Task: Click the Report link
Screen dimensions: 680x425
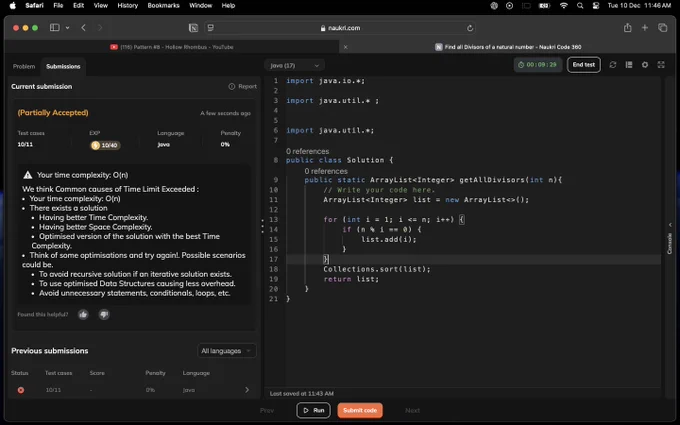Action: pyautogui.click(x=243, y=86)
